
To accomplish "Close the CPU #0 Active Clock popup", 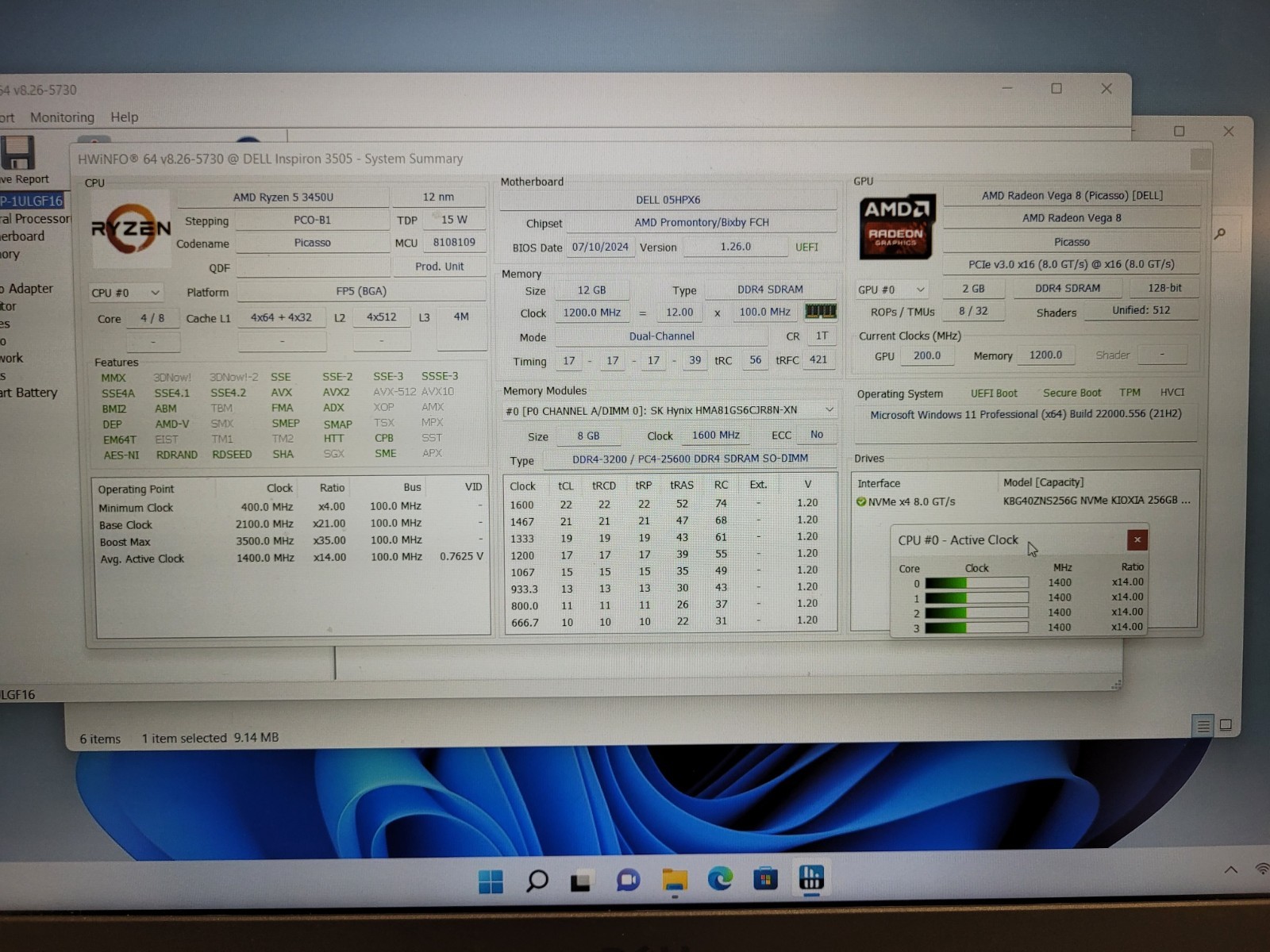I will (x=1137, y=539).
